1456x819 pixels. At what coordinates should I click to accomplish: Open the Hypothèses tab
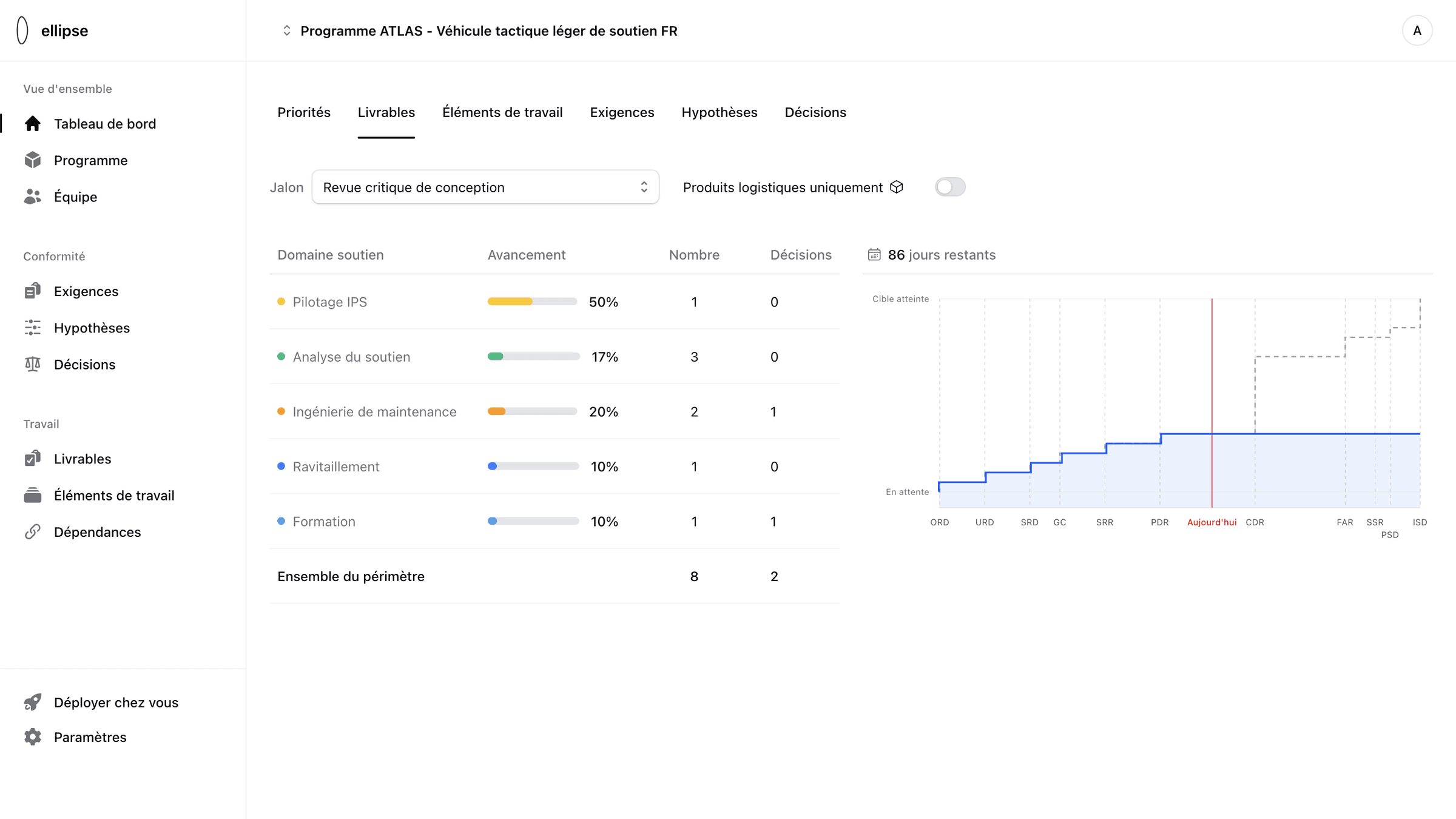720,112
